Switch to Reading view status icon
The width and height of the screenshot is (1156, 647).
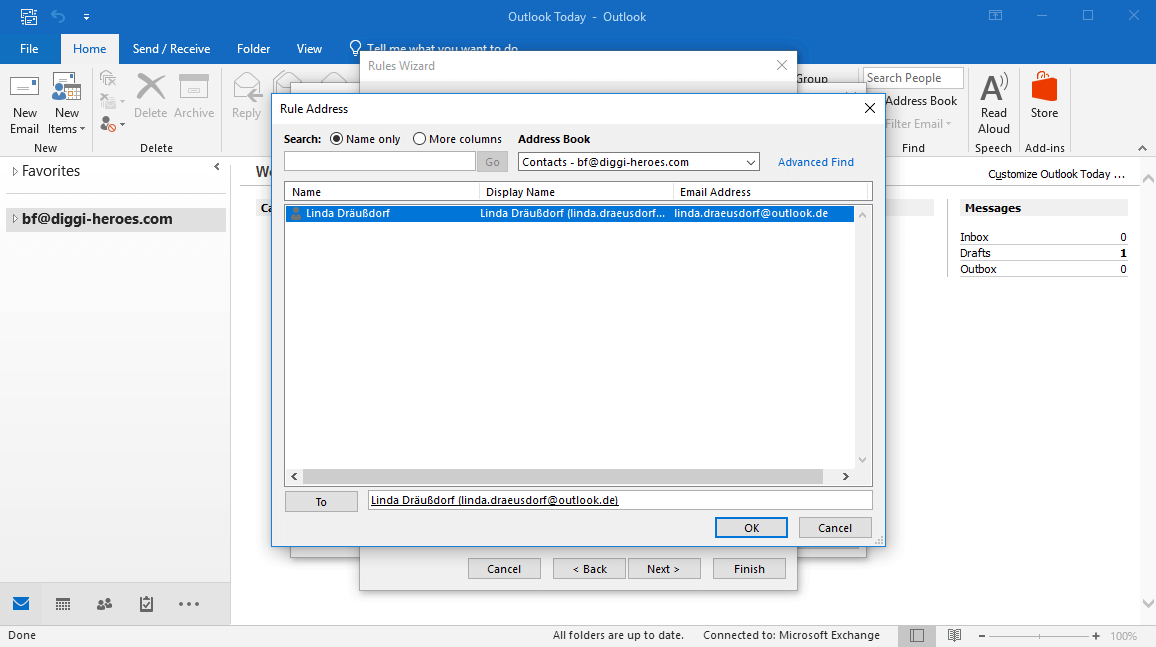pyautogui.click(x=954, y=635)
